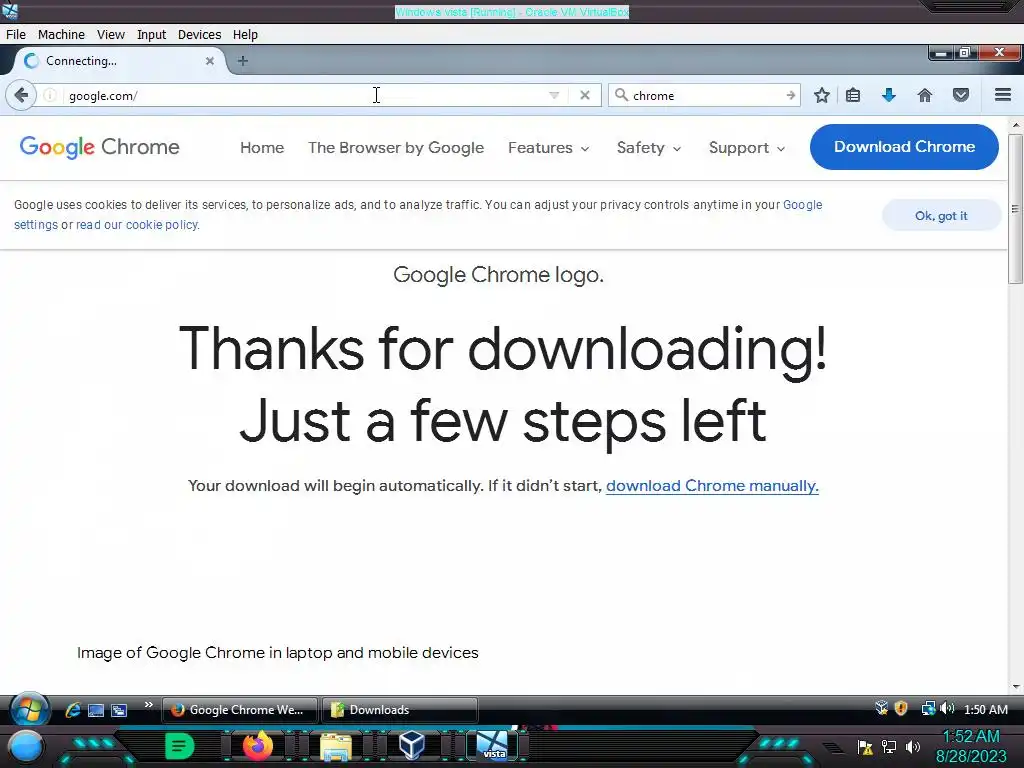This screenshot has width=1024, height=768.
Task: Open the read our cookie policy link
Action: 136,225
